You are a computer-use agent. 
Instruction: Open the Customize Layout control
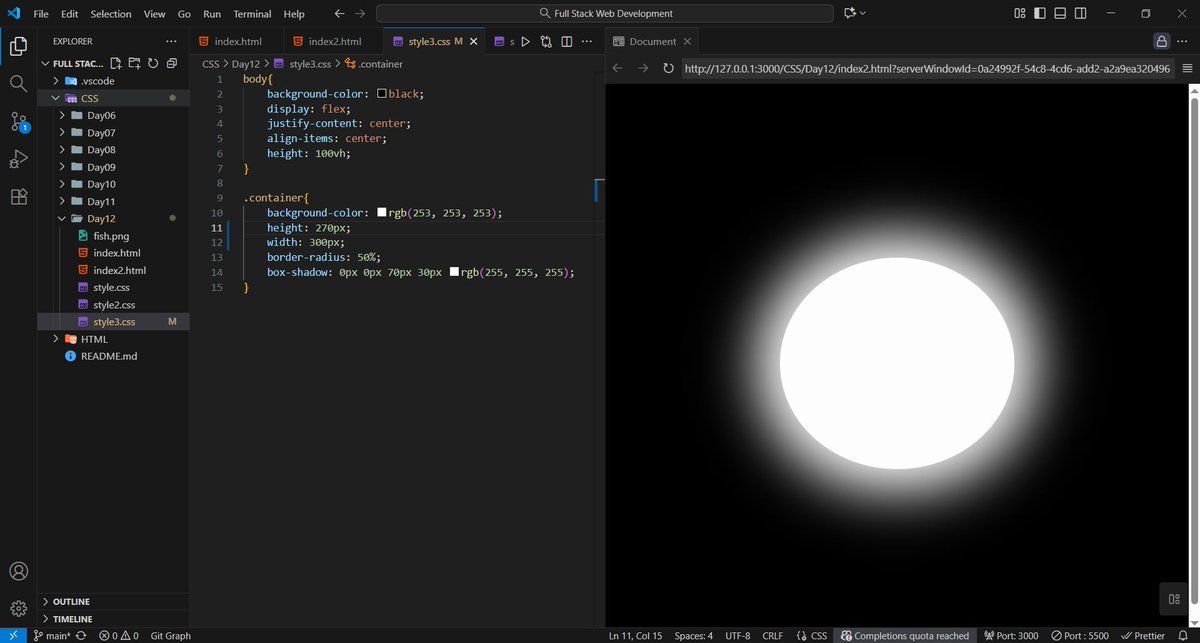pos(1020,14)
